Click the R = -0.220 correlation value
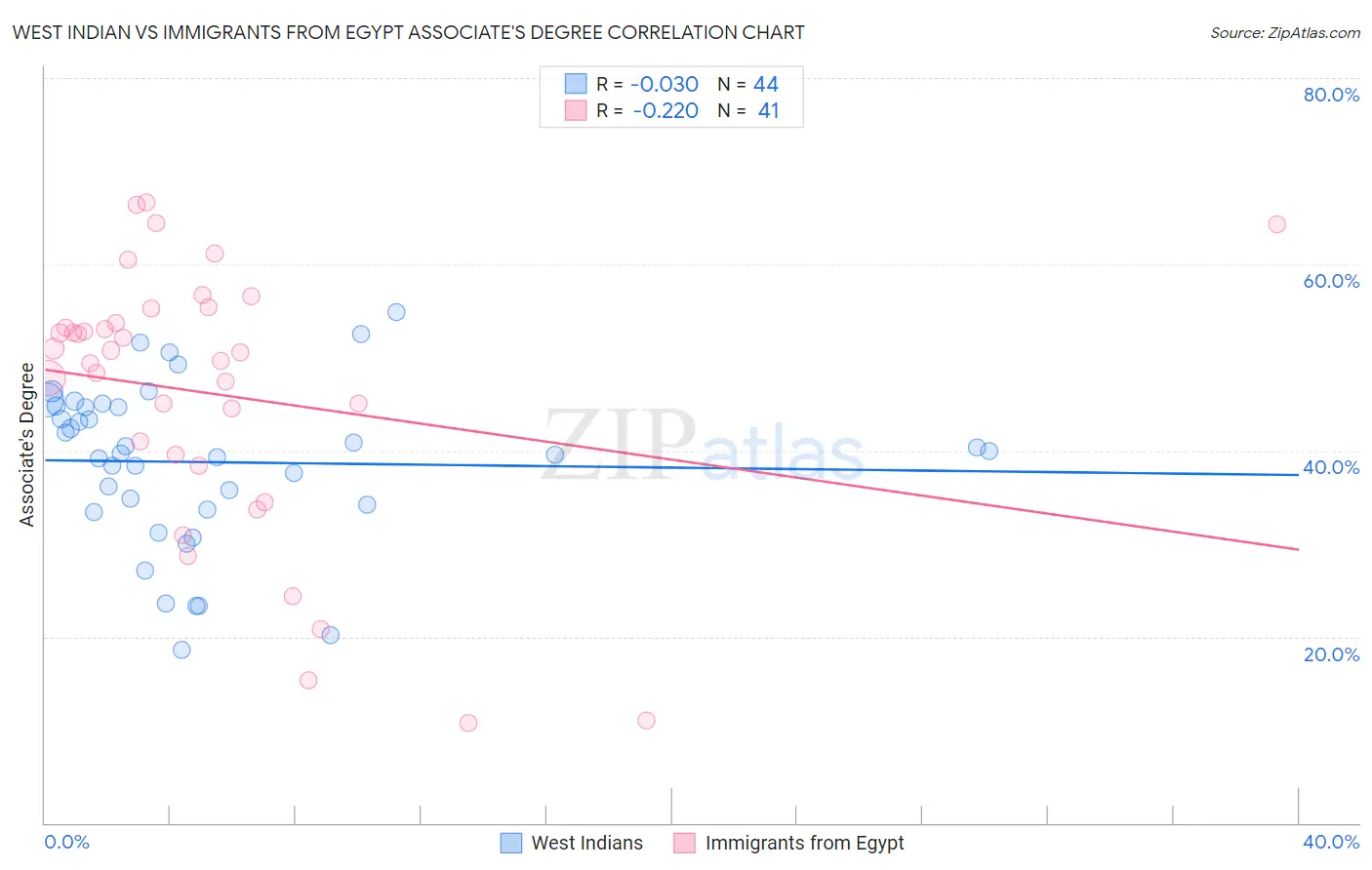The width and height of the screenshot is (1372, 870). coord(648,110)
